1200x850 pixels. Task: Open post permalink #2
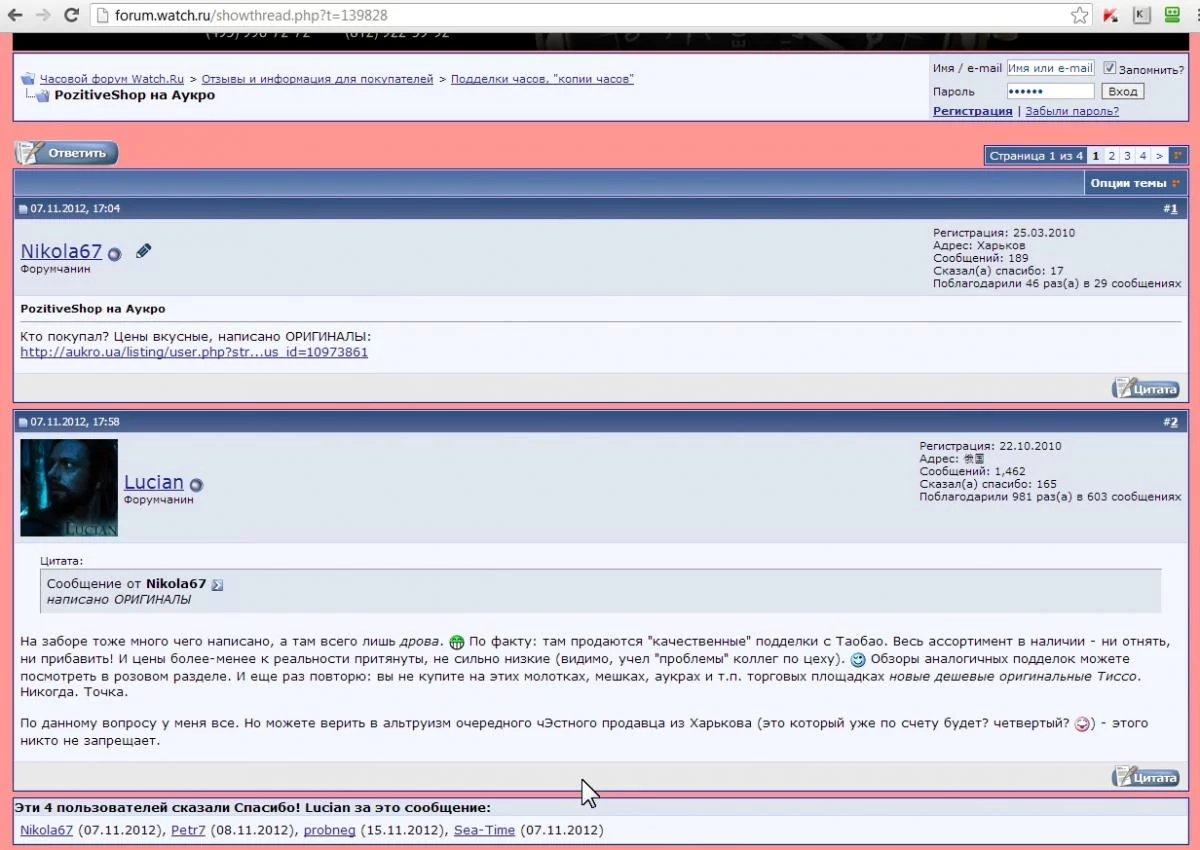tap(1173, 422)
